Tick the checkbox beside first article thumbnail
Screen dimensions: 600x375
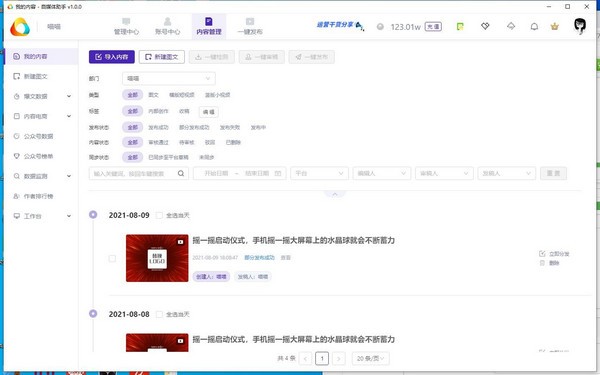click(x=112, y=258)
